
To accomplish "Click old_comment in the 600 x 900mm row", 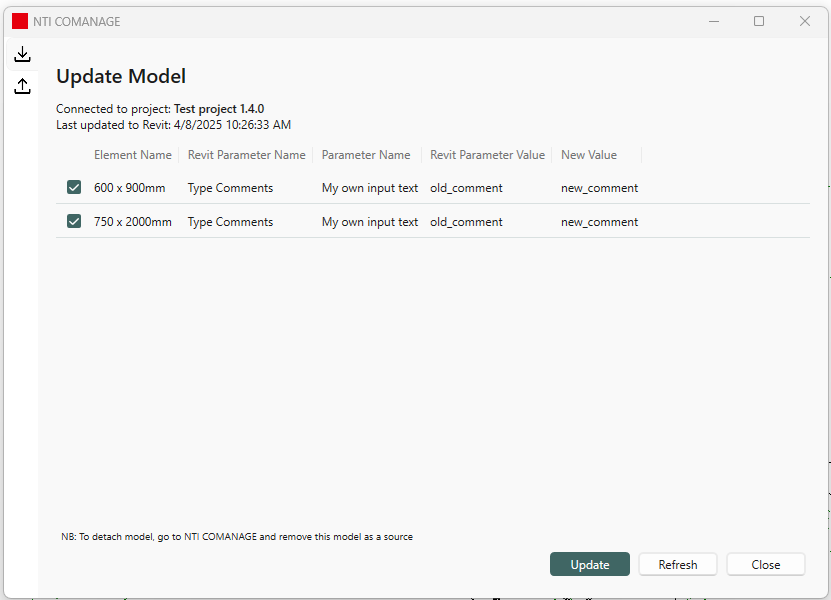I will coord(466,188).
